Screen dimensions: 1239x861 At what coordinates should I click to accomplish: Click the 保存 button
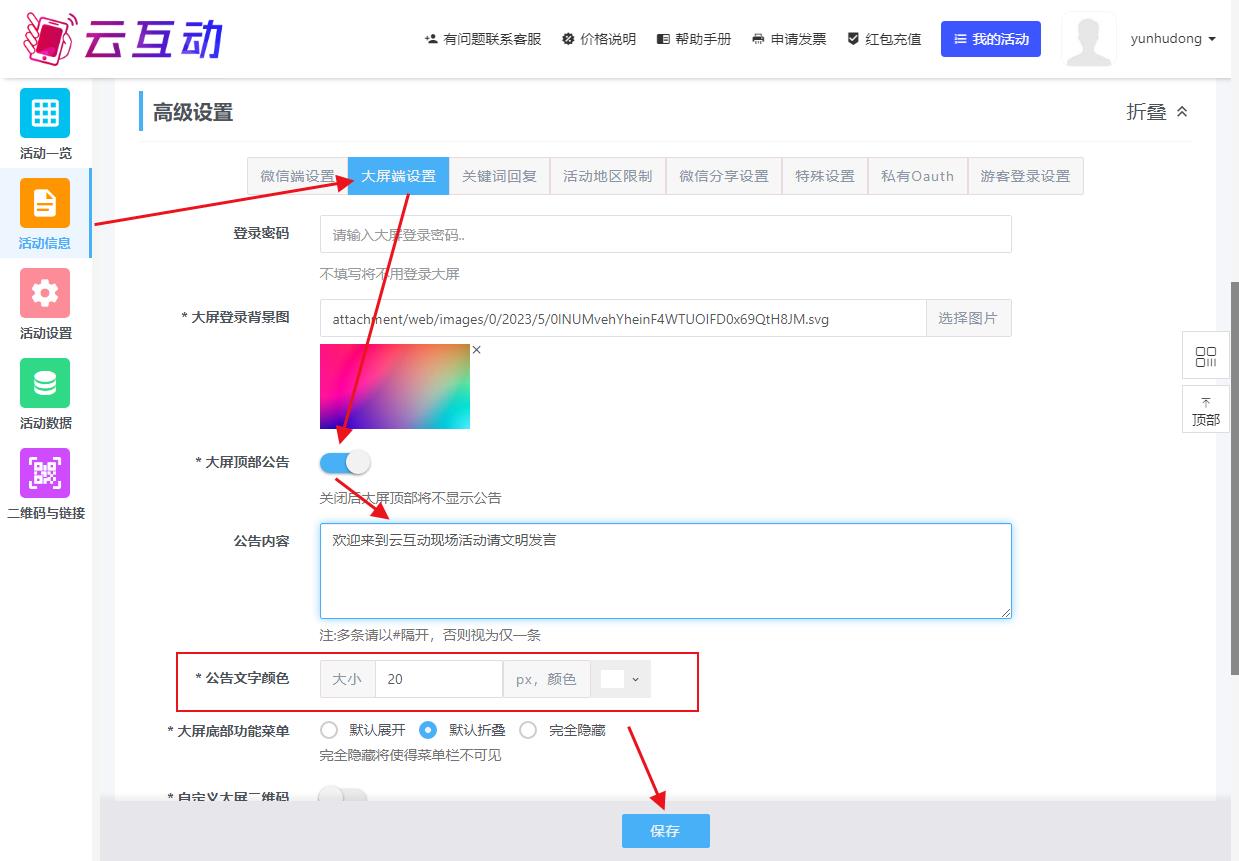click(x=665, y=831)
